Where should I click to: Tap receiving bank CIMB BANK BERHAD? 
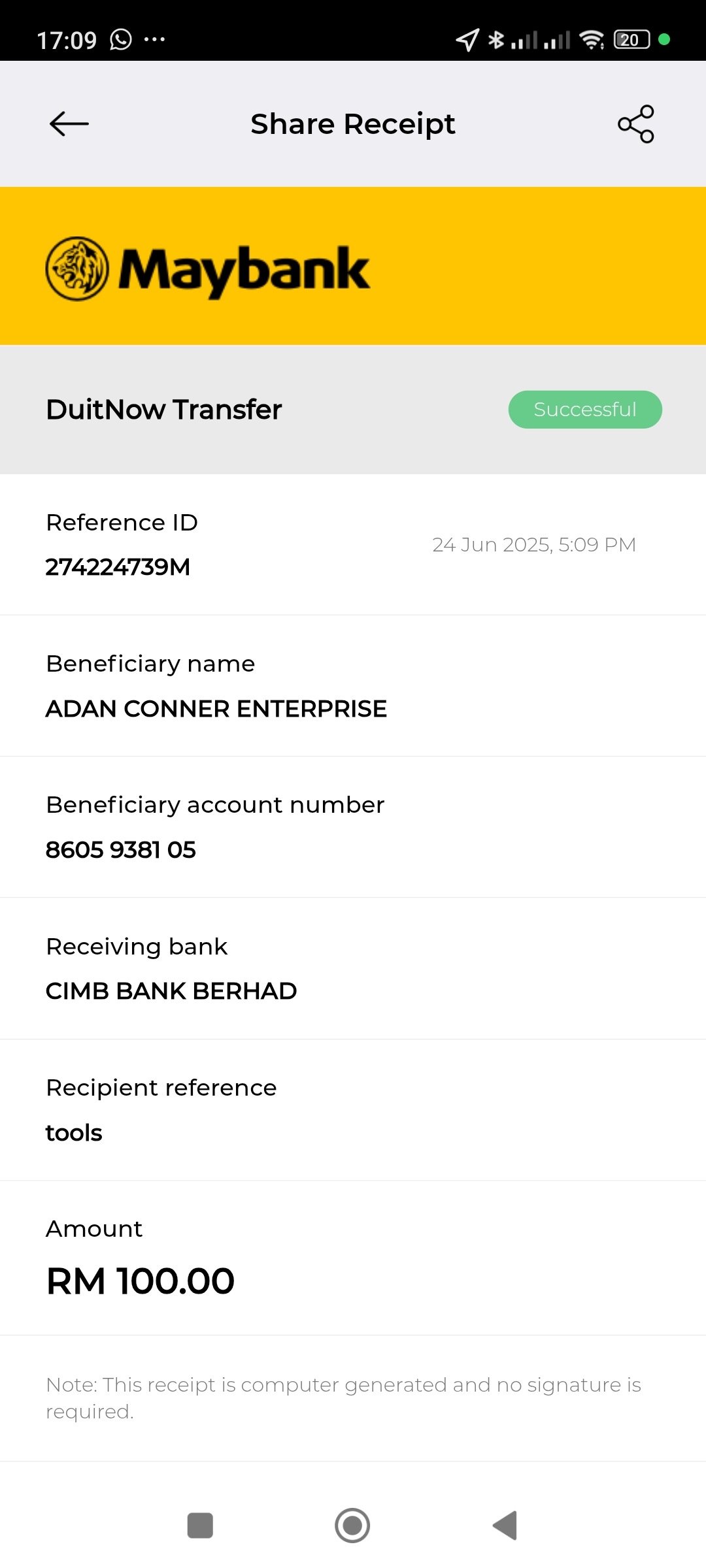pyautogui.click(x=171, y=991)
